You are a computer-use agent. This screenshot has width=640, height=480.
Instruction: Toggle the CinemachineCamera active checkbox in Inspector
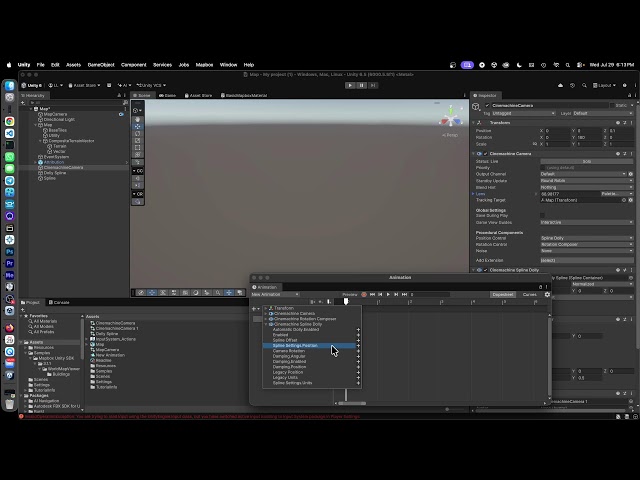point(487,105)
